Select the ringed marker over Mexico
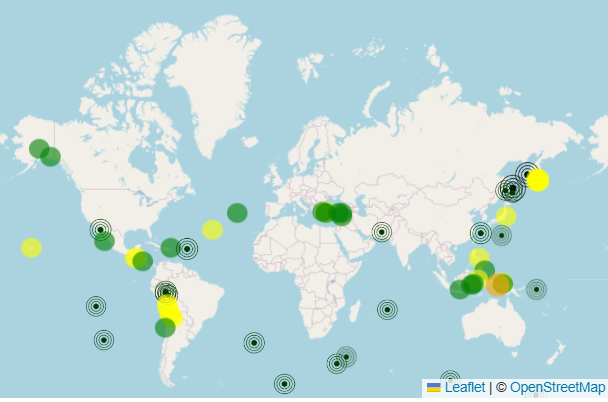Screen dimensions: 608x402 pos(100,229)
